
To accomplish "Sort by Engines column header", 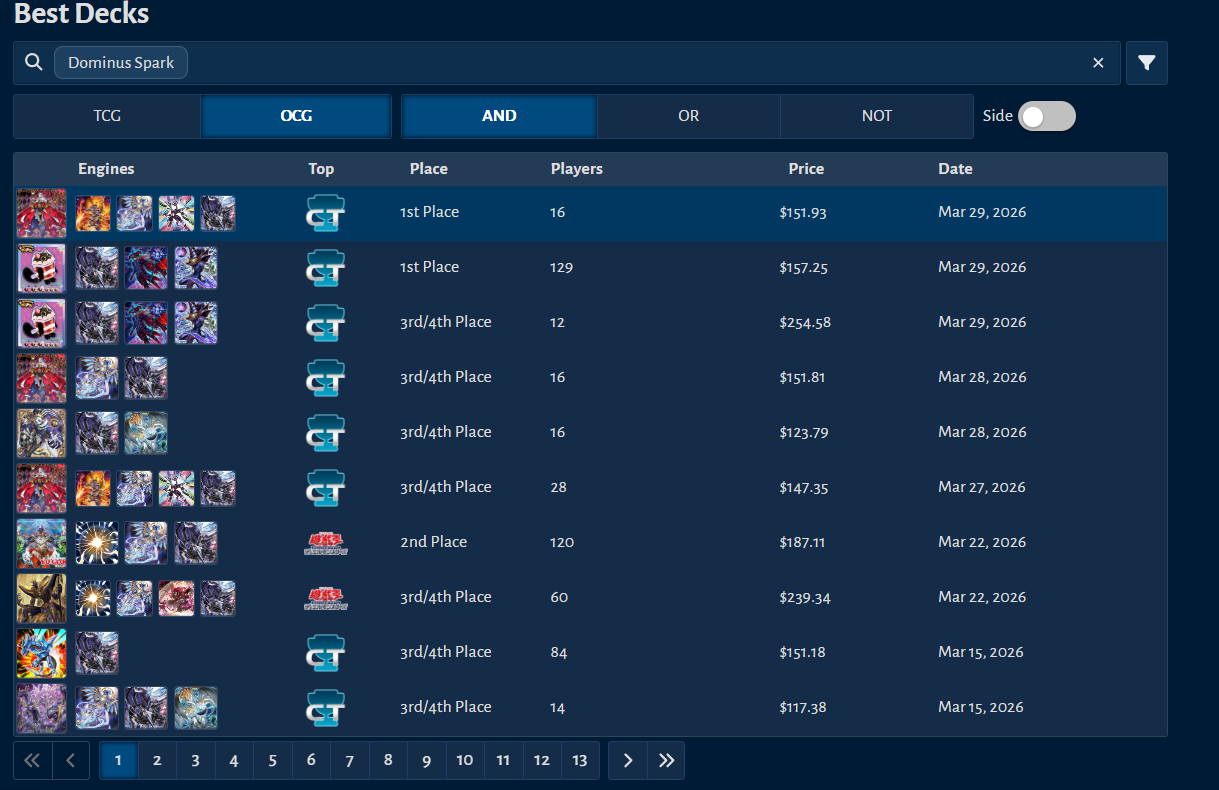I will [x=106, y=169].
